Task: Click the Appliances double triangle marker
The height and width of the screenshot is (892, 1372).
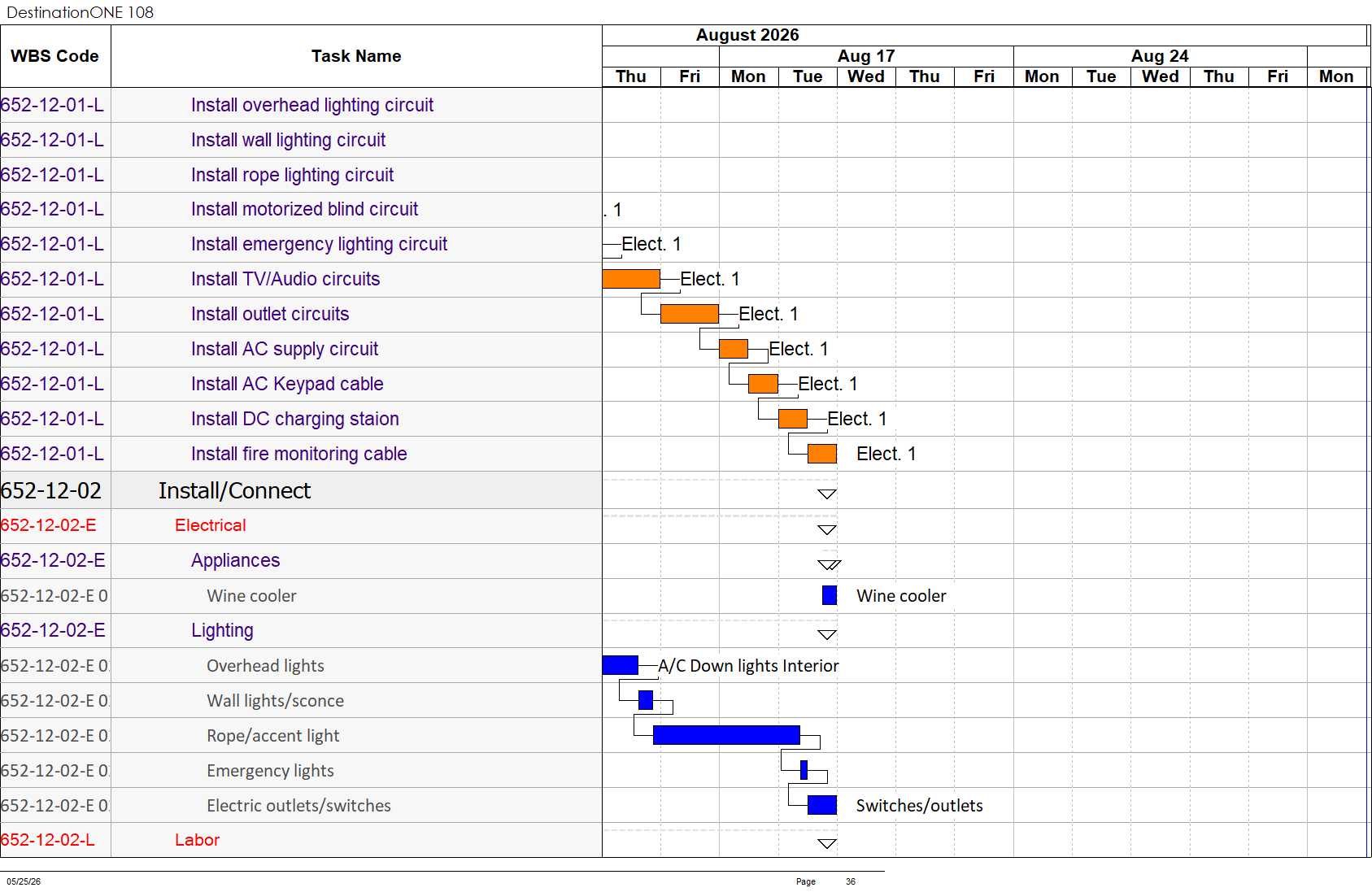Action: click(x=829, y=565)
